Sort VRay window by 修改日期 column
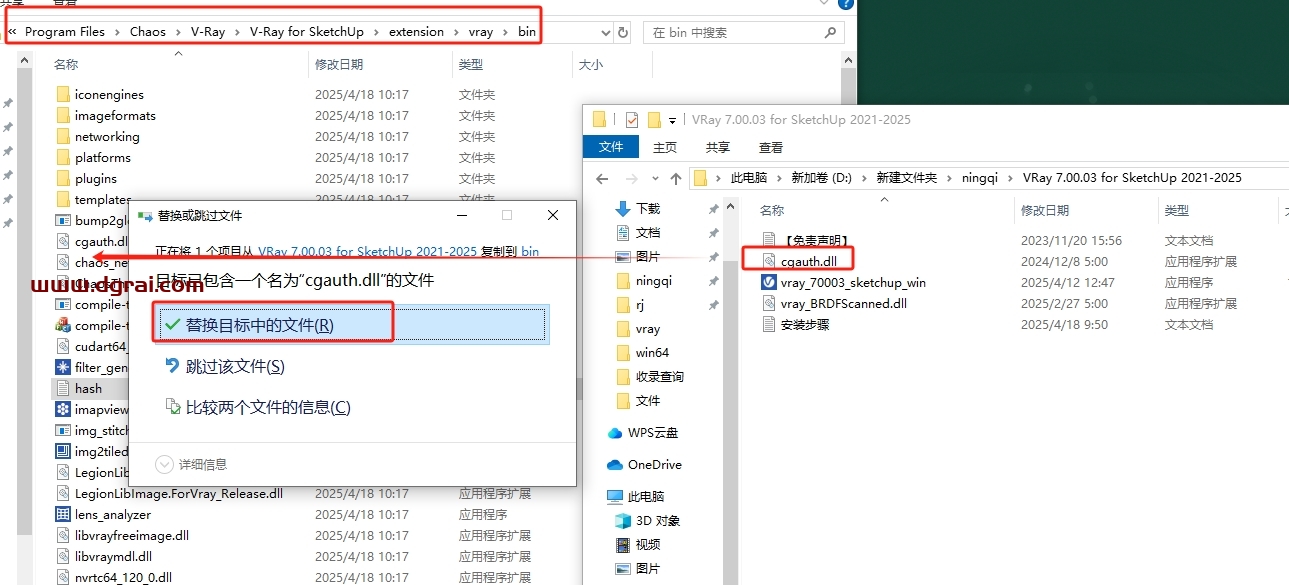This screenshot has width=1289, height=585. [x=1045, y=210]
